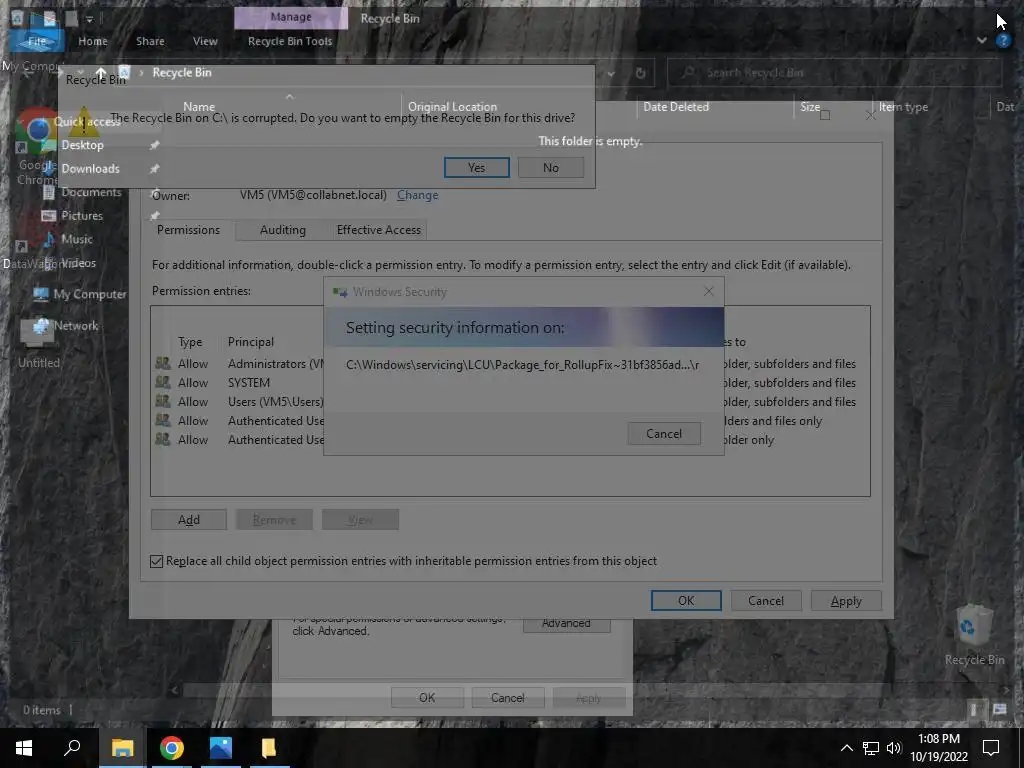This screenshot has height=768, width=1024.
Task: Click the refresh button in address bar
Action: pos(641,73)
